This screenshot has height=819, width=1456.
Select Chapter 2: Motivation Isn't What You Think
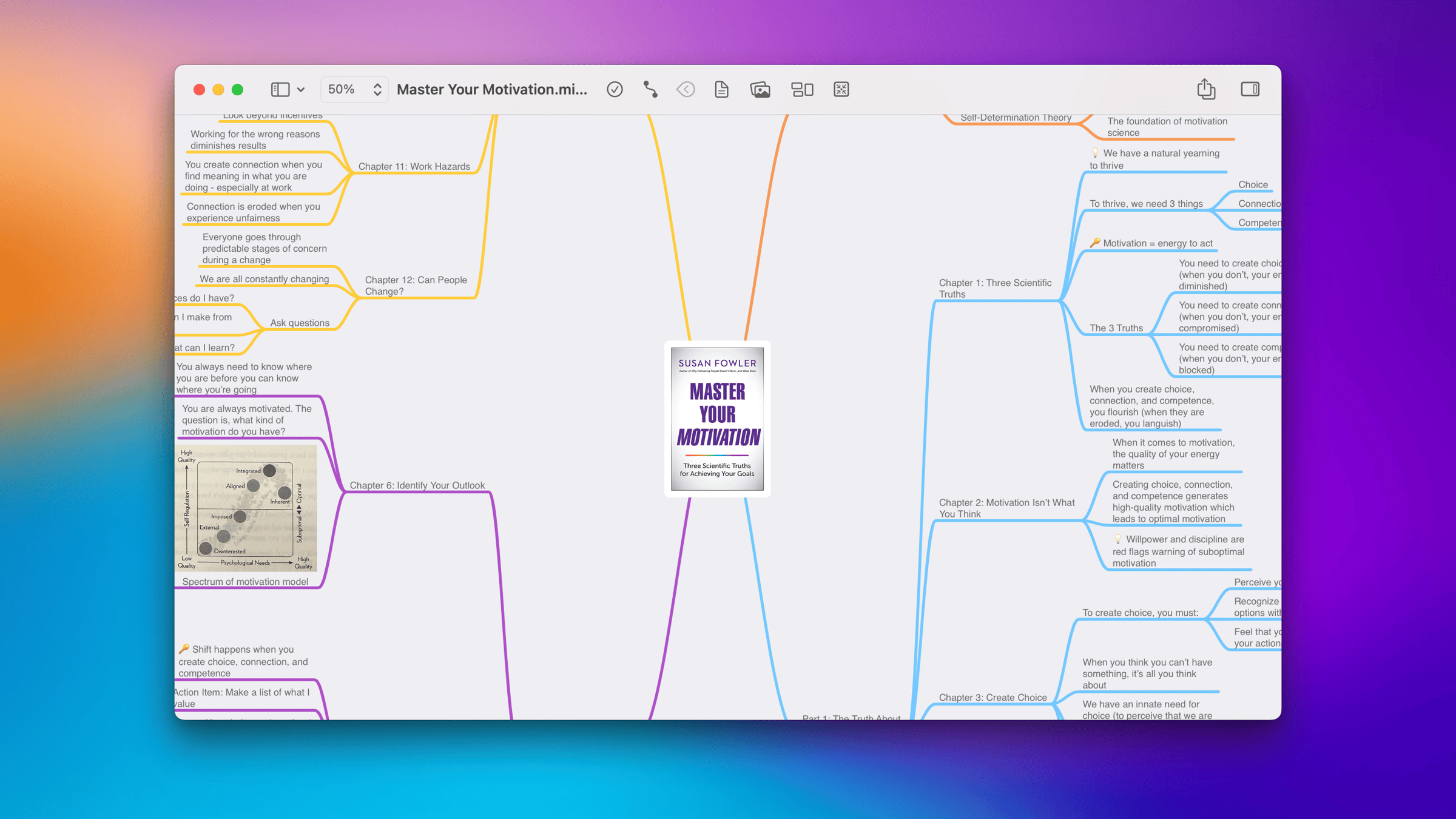[x=1006, y=508]
